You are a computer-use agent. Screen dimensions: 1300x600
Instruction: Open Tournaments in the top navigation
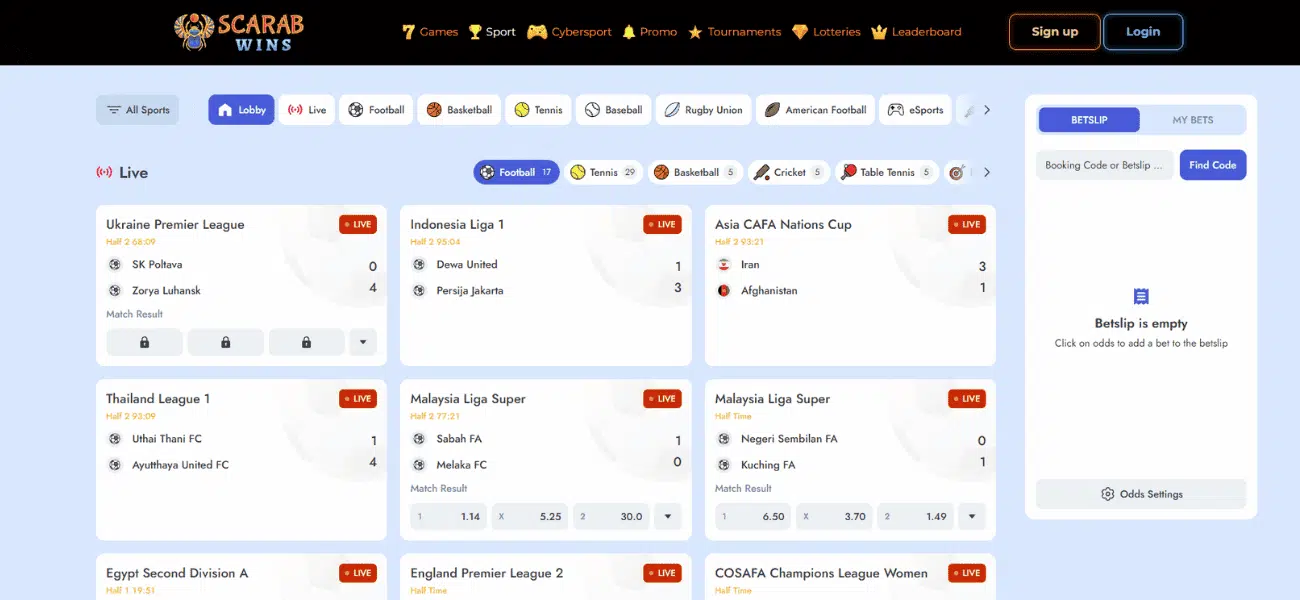pyautogui.click(x=734, y=32)
